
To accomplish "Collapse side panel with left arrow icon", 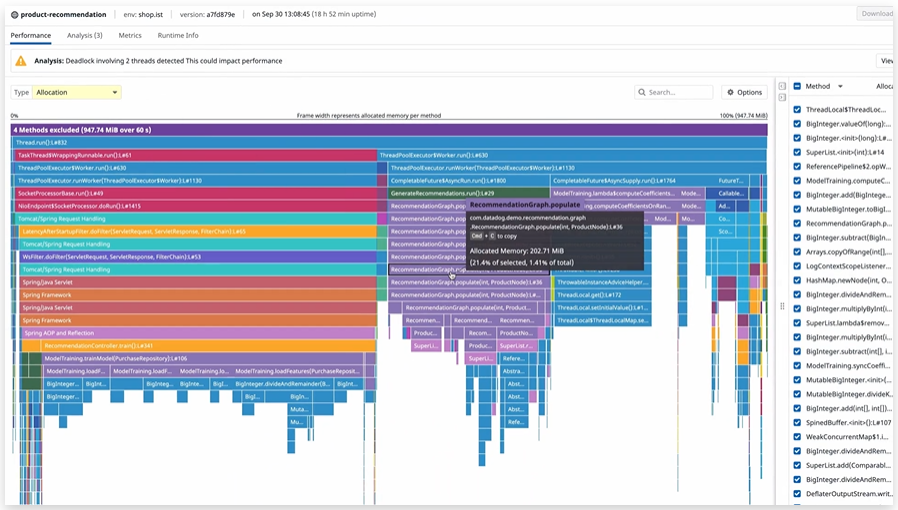I will [x=782, y=86].
